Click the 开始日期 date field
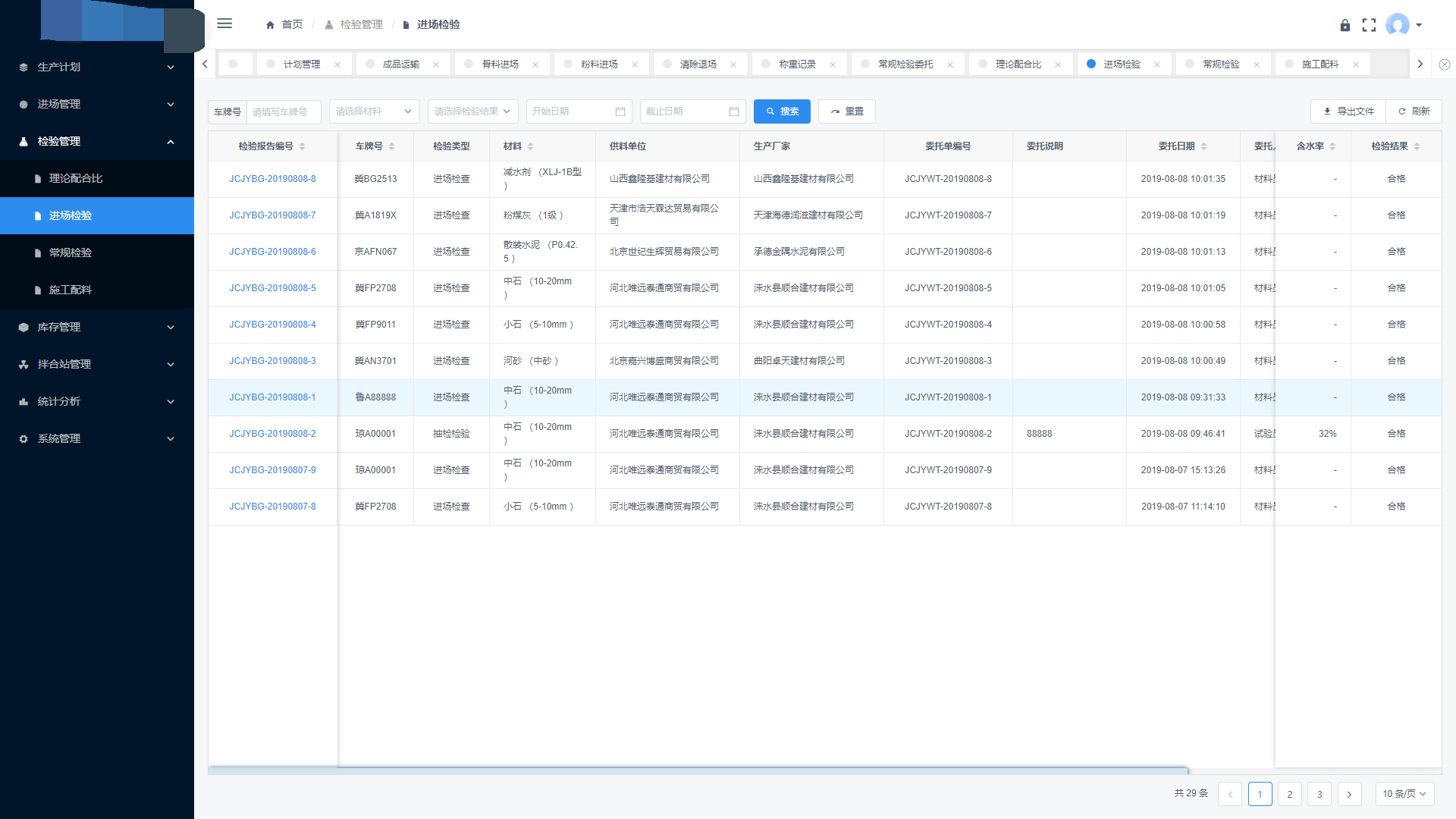This screenshot has width=1456, height=819. coord(579,111)
